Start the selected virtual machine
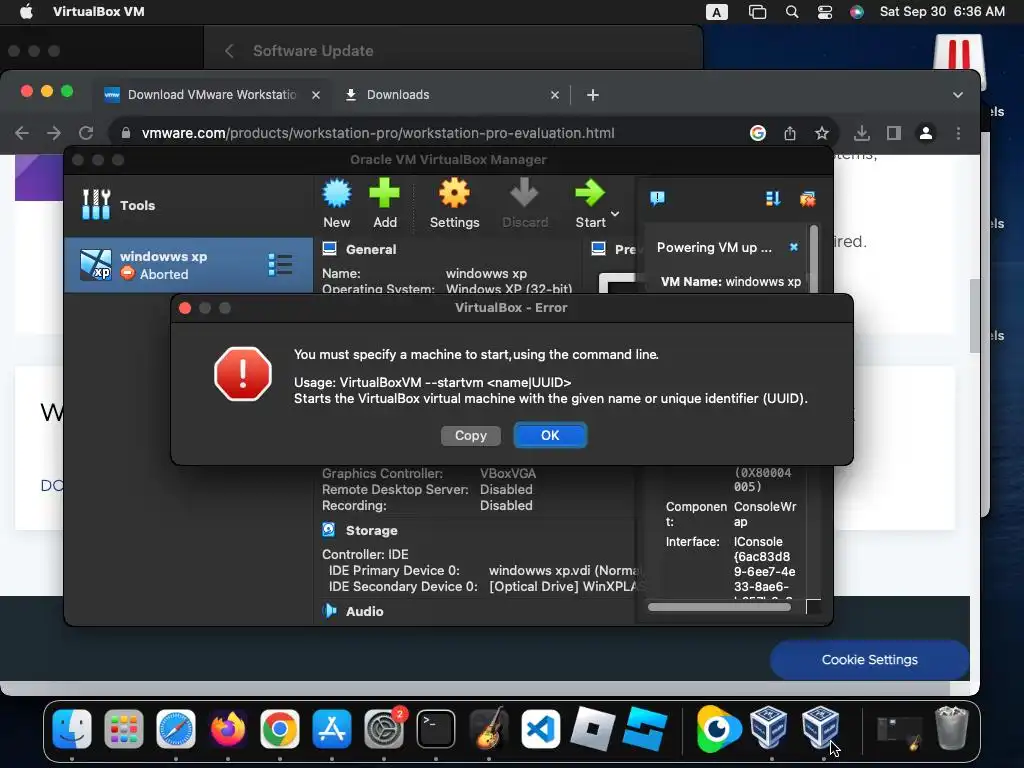 [590, 203]
